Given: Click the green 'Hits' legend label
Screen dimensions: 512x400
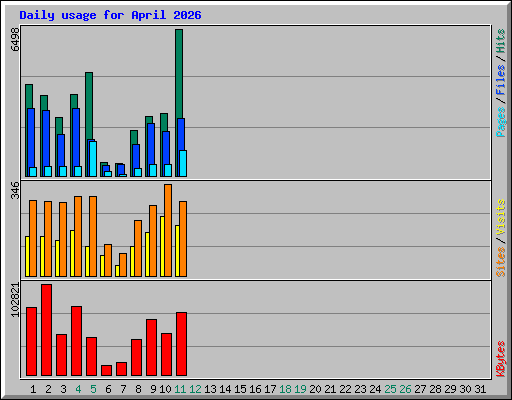Looking at the screenshot, I should (x=501, y=41).
